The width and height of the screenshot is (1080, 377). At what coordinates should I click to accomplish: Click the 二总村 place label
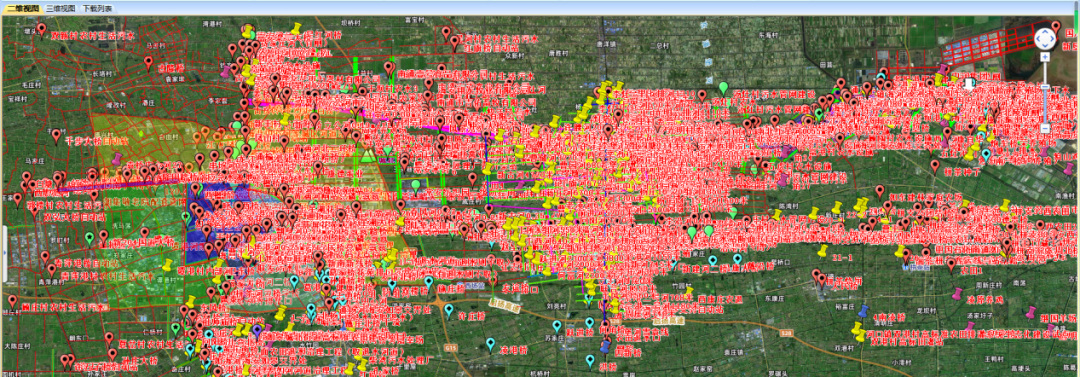click(x=660, y=45)
